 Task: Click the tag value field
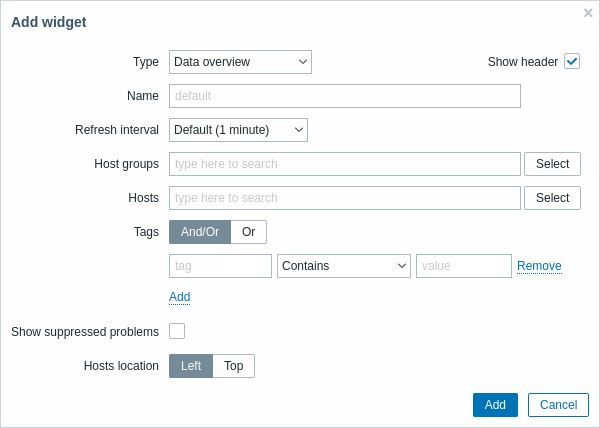click(x=463, y=266)
